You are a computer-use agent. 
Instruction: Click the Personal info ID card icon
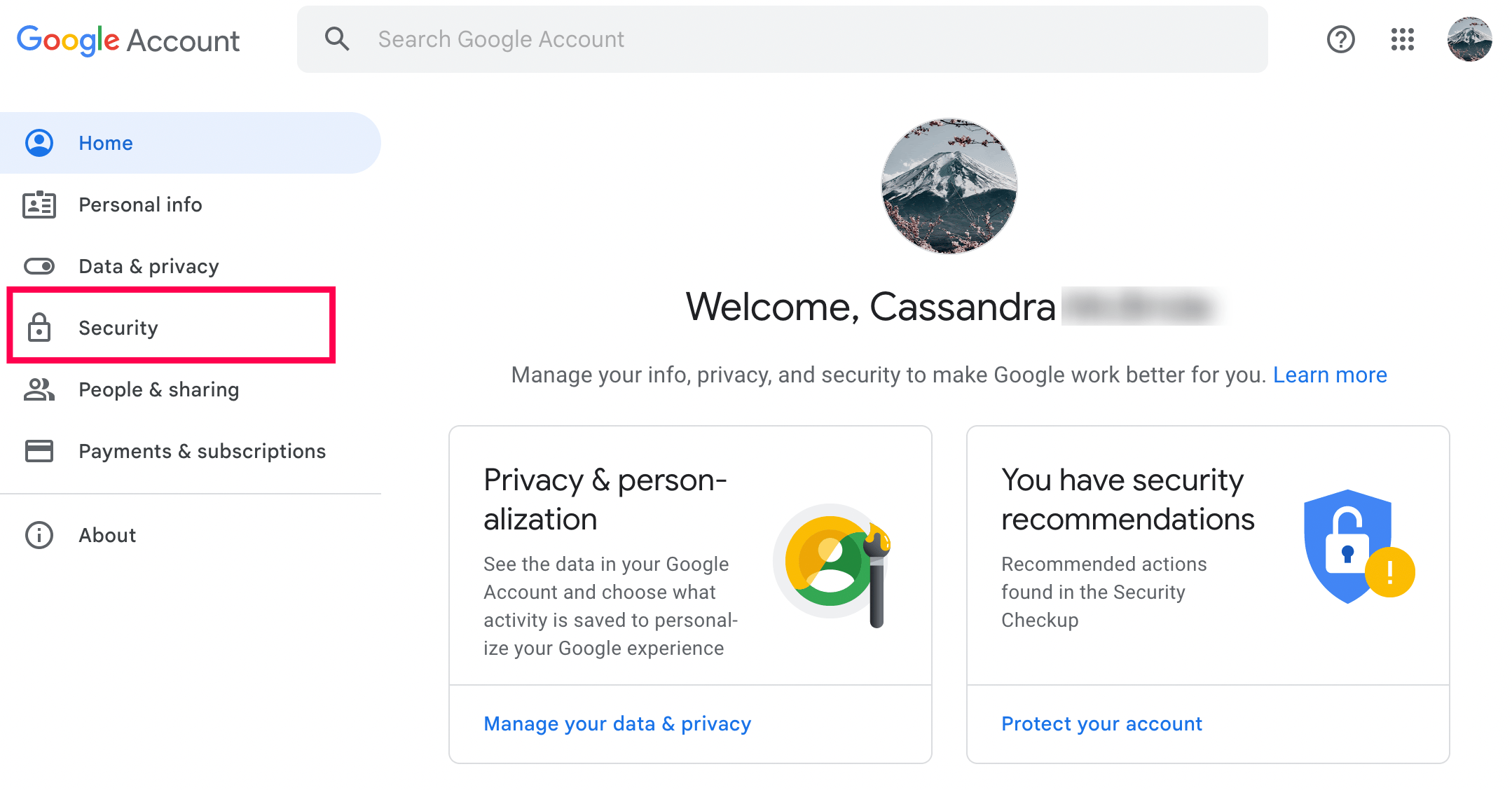click(39, 205)
